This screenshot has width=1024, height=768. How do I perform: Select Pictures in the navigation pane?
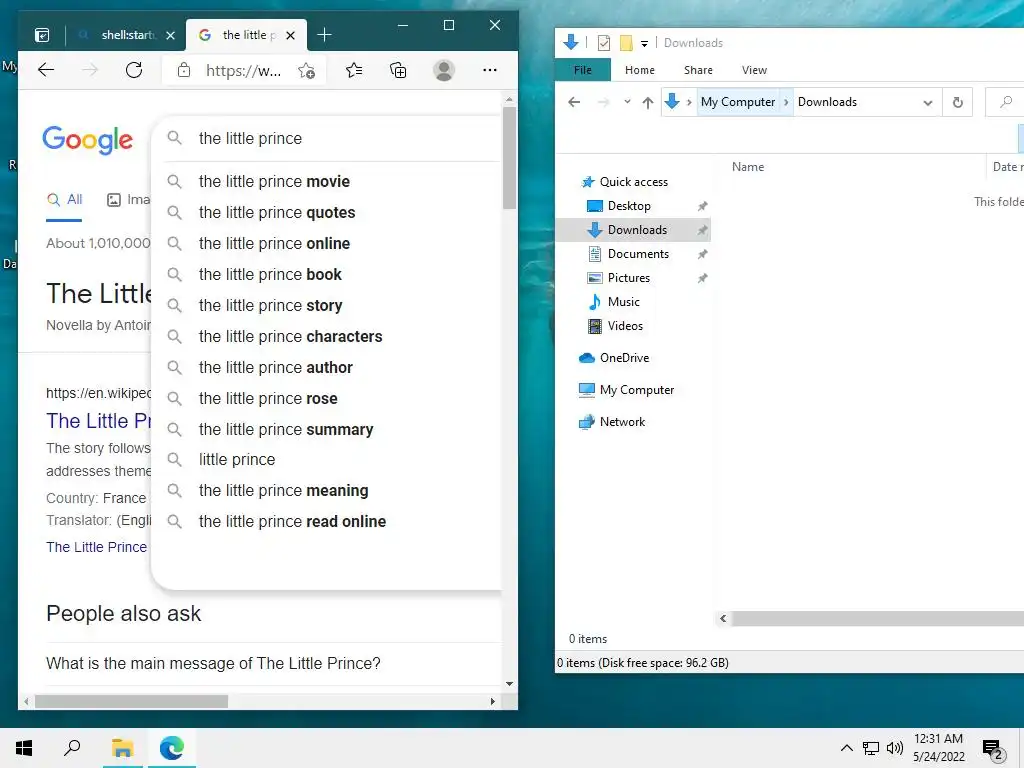point(628,278)
